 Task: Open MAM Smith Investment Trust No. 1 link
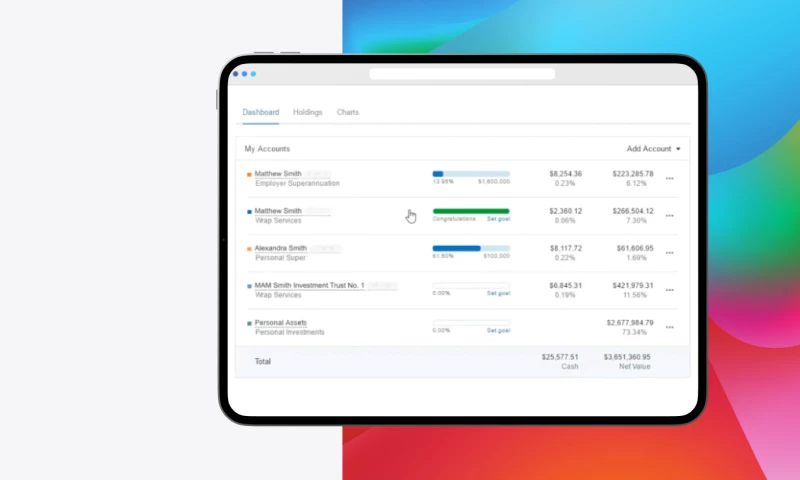pyautogui.click(x=310, y=286)
